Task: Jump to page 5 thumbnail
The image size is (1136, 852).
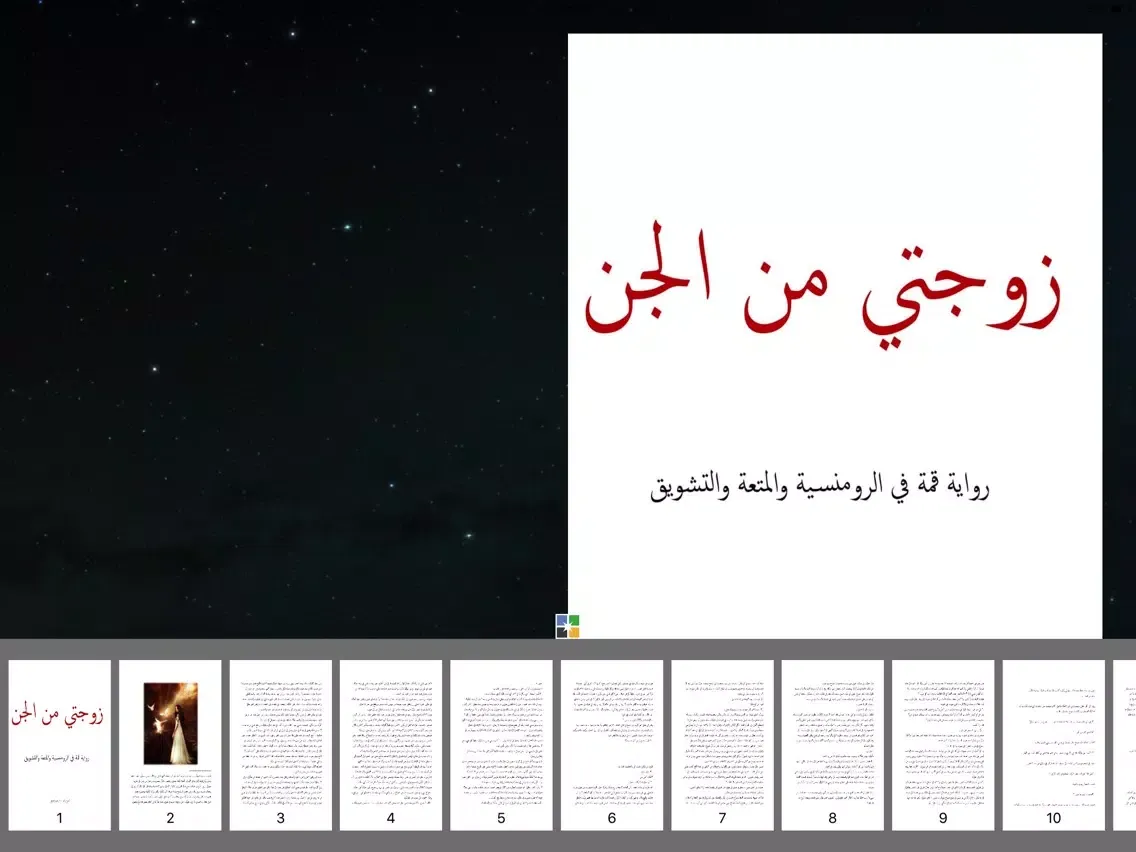Action: (501, 745)
